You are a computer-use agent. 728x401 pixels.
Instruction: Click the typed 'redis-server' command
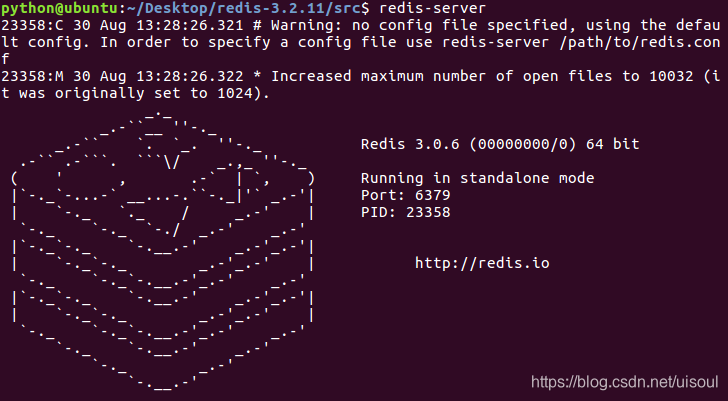pyautogui.click(x=433, y=8)
